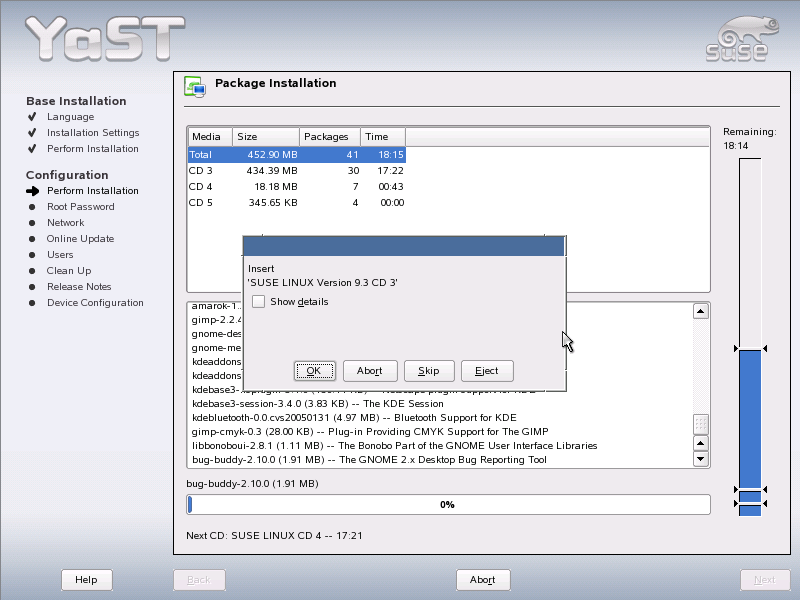Click the 18.18 MB size cell

click(x=276, y=187)
